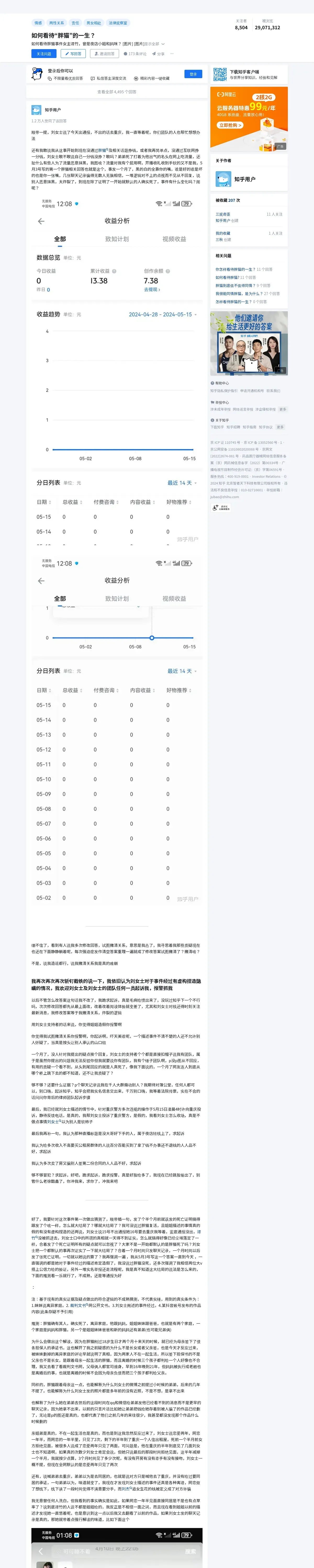This screenshot has width=314, height=1568.
Task: Open the 知乎招聘 footer link
Action: (233, 427)
